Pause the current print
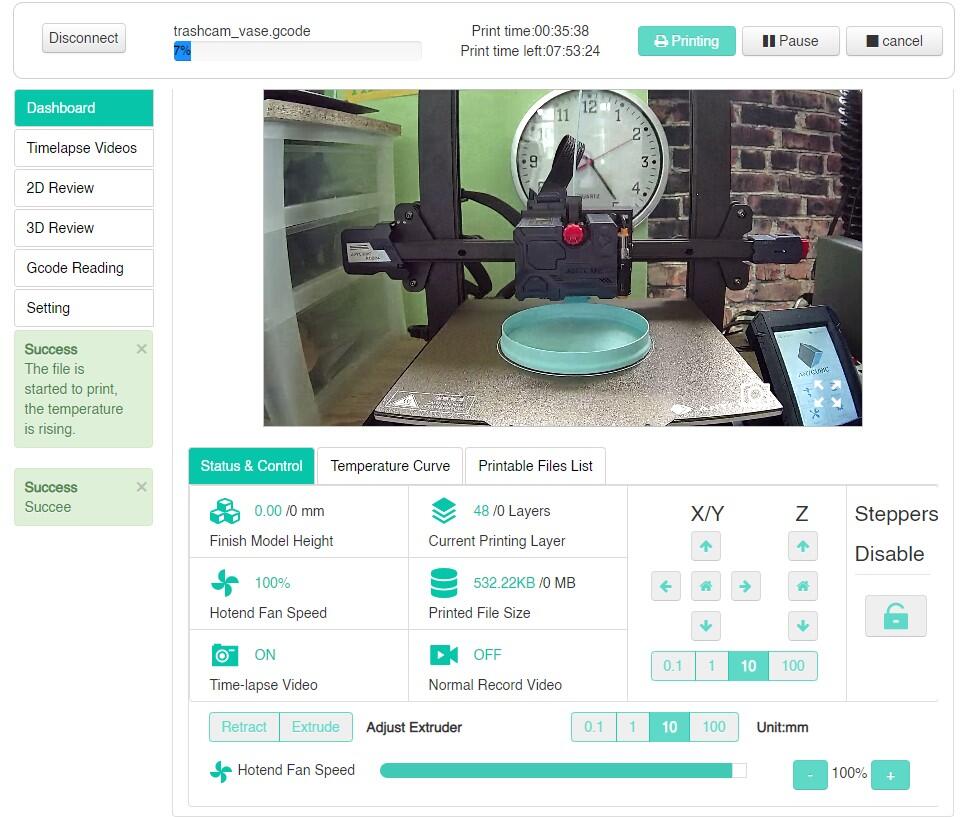The height and width of the screenshot is (817, 966). [790, 41]
